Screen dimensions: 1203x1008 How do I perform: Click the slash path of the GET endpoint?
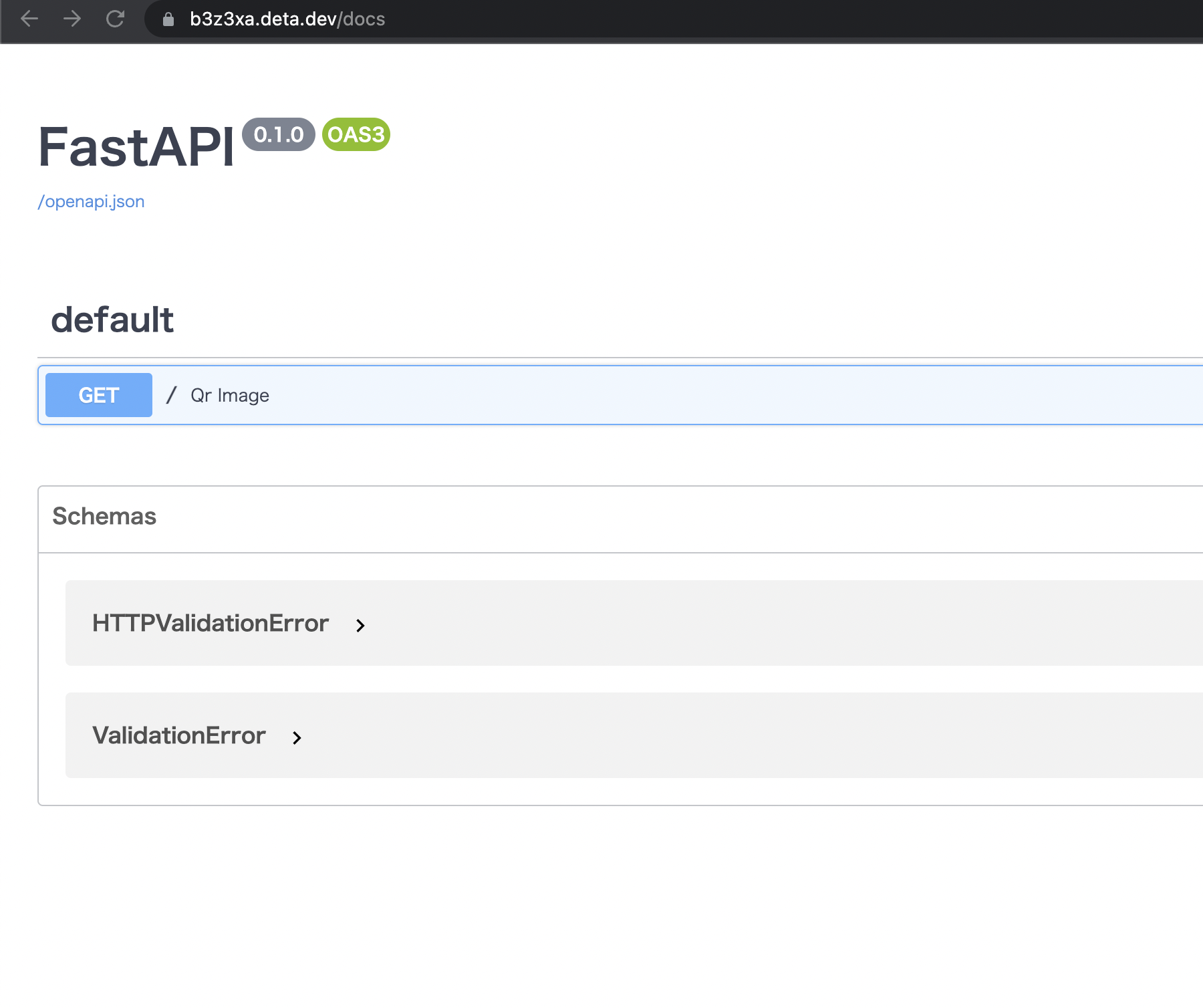tap(172, 395)
